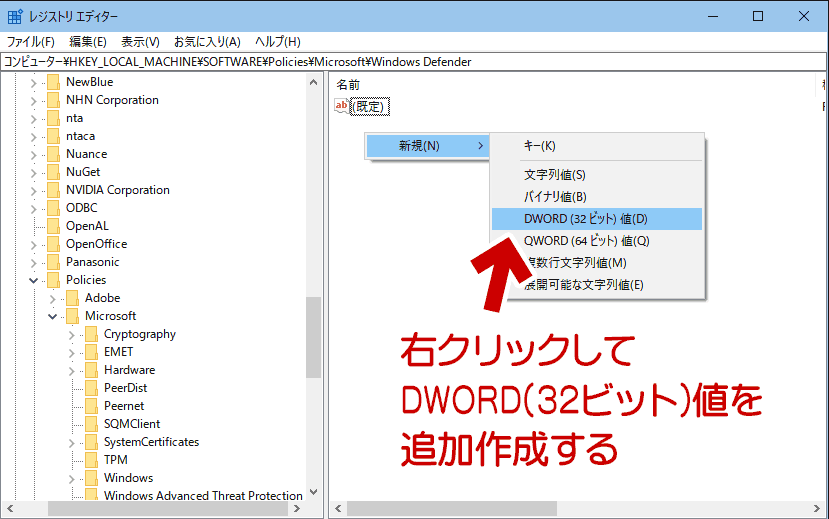Click the tree pane vertical scrollbar thumb
The width and height of the screenshot is (829, 519).
click(314, 337)
